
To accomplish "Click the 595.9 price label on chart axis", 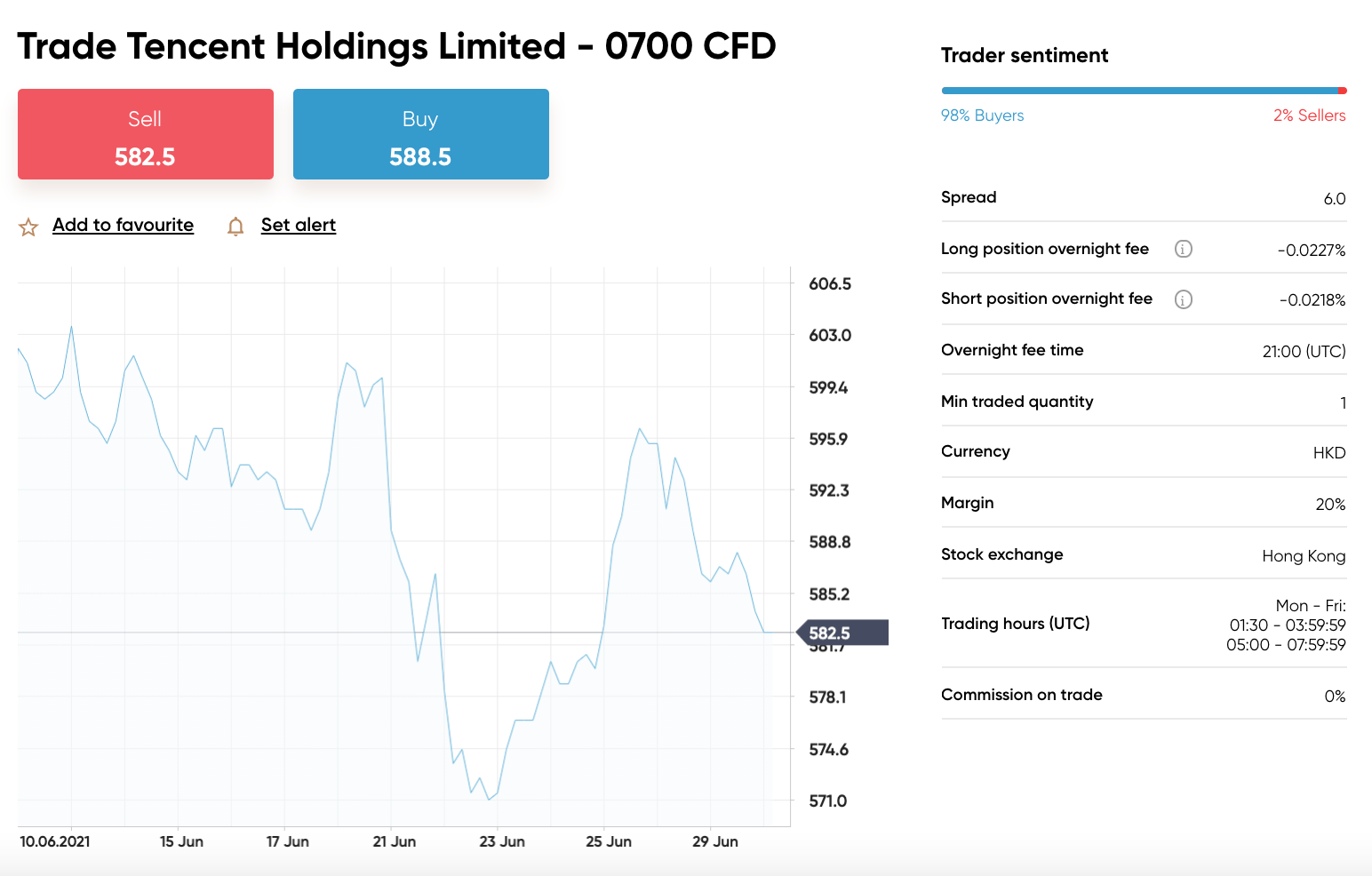I will [x=828, y=439].
